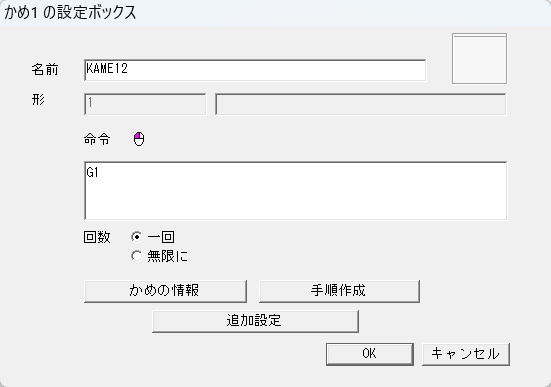The image size is (551, 387).
Task: Click the pink mouse icon beside 命令
Action: point(139,139)
